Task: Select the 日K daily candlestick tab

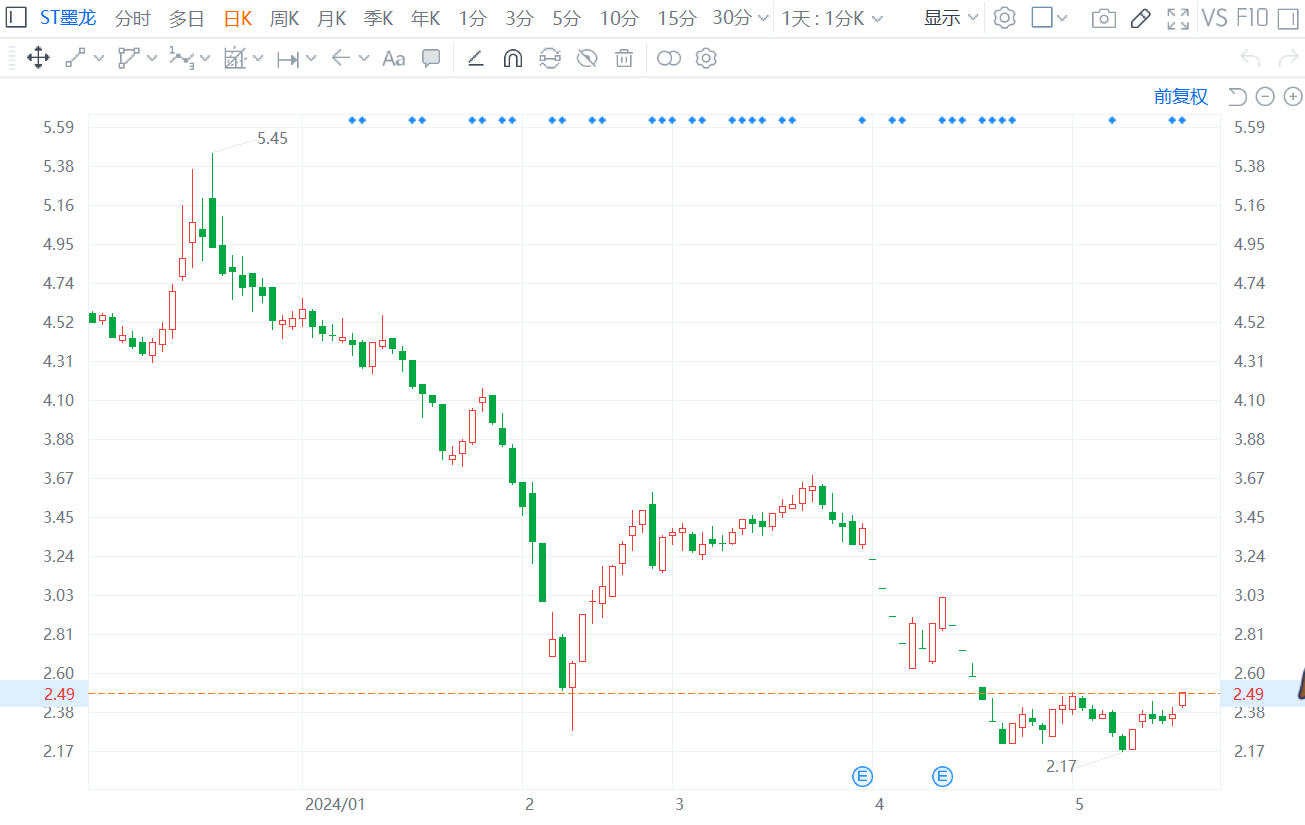Action: (237, 18)
